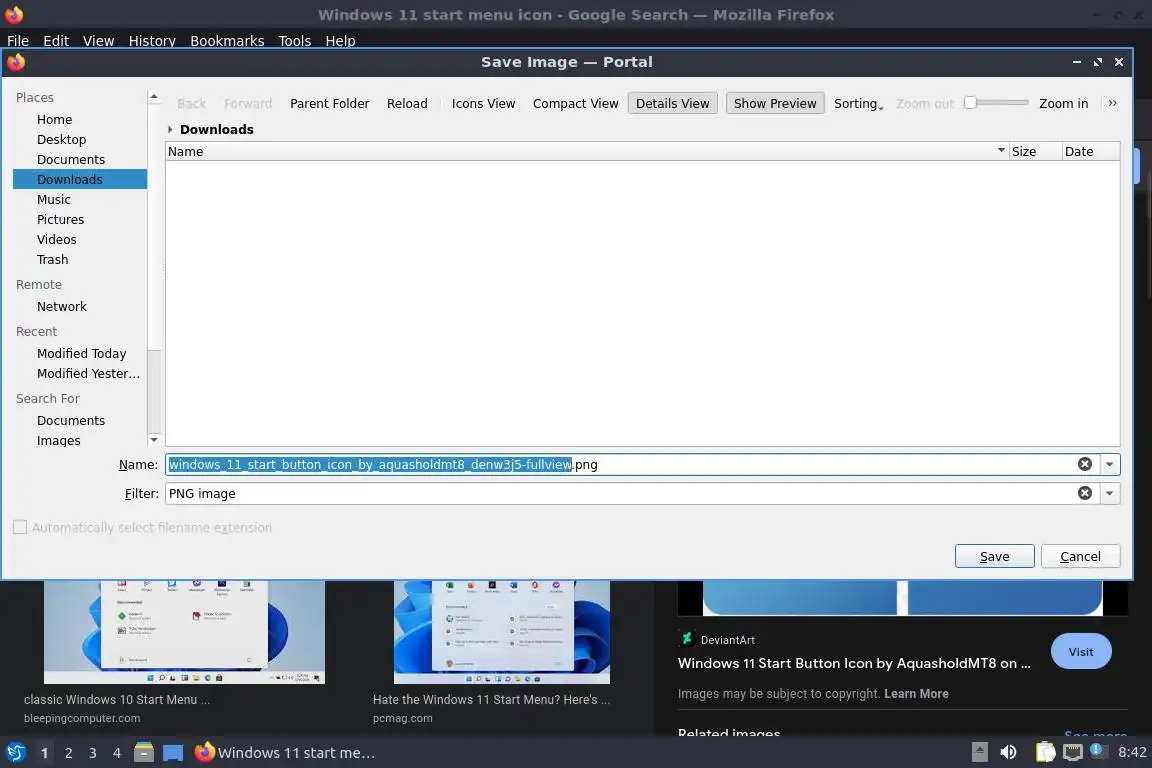Go to Parent Folder

click(329, 104)
